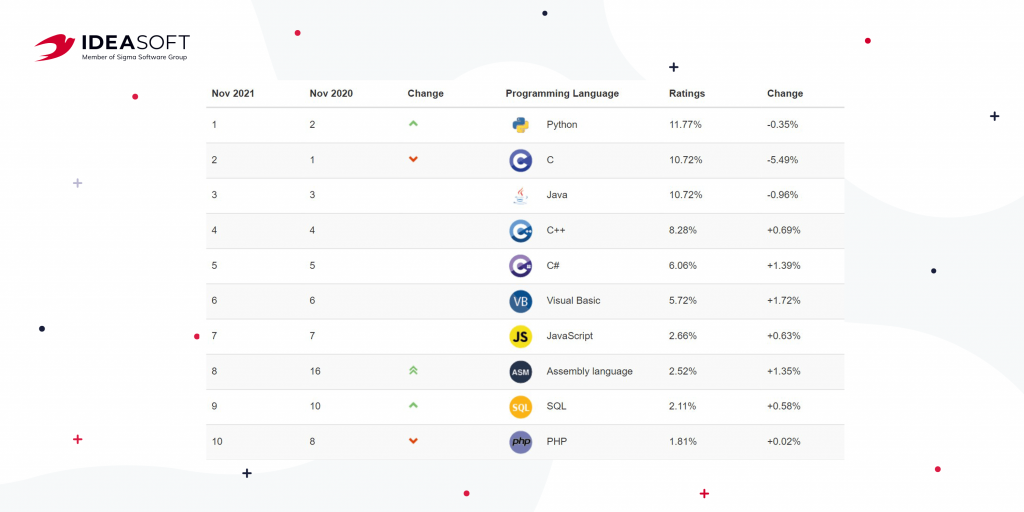1024x512 pixels.
Task: Click the -5.49% change value
Action: pyautogui.click(x=782, y=160)
